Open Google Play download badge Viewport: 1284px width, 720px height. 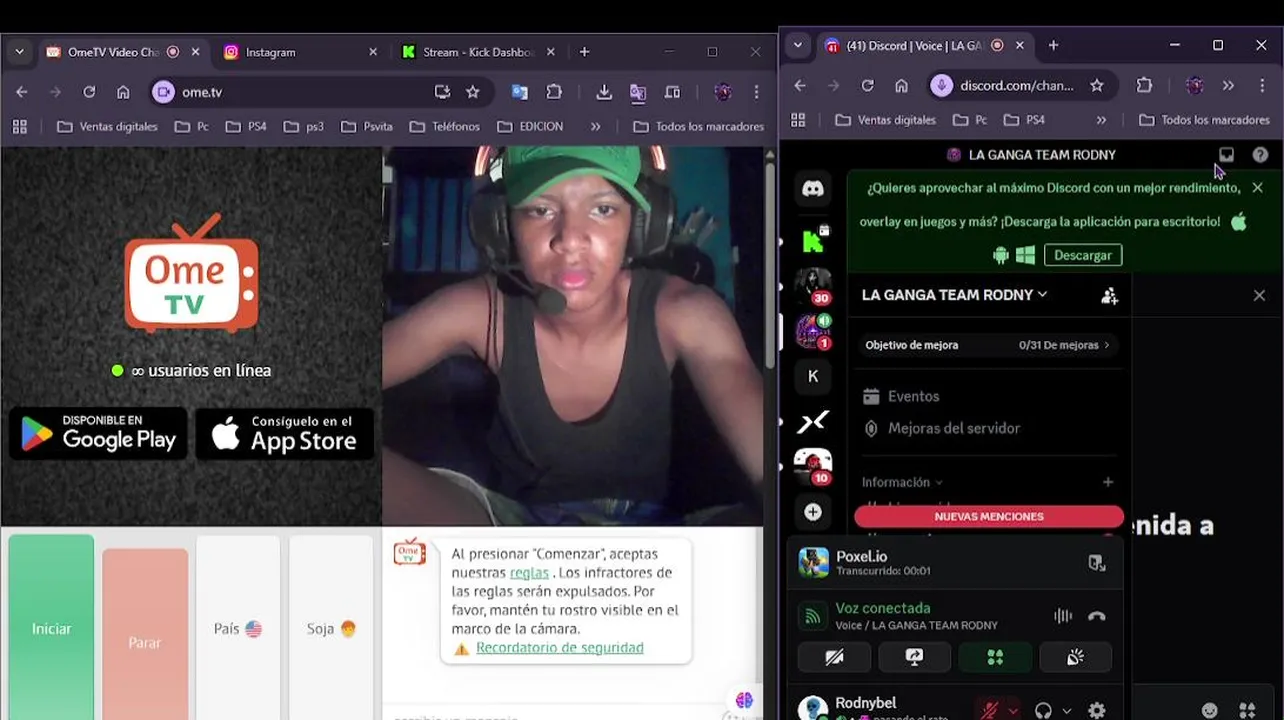pos(99,434)
